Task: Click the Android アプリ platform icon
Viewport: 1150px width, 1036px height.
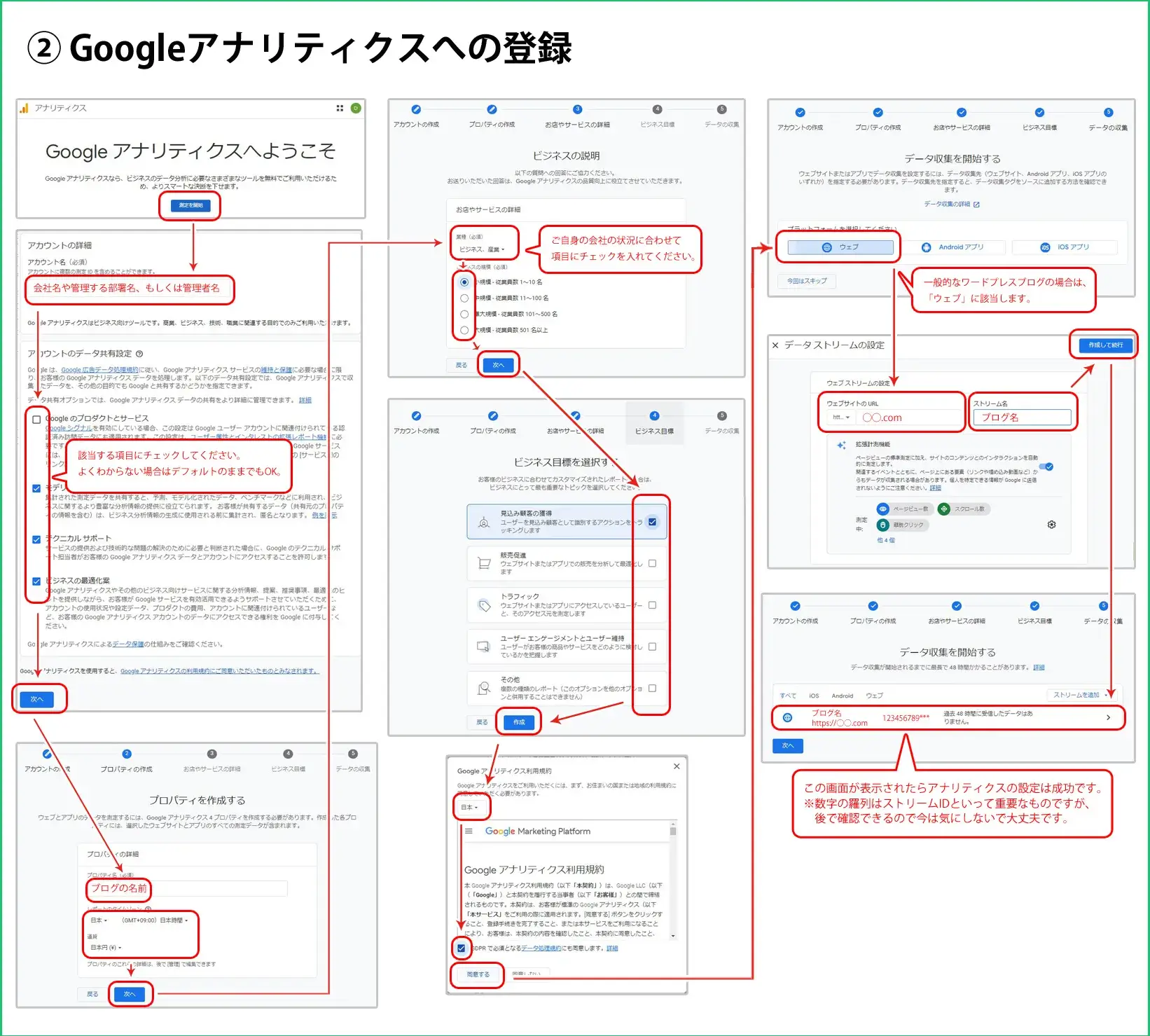Action: pyautogui.click(x=927, y=247)
